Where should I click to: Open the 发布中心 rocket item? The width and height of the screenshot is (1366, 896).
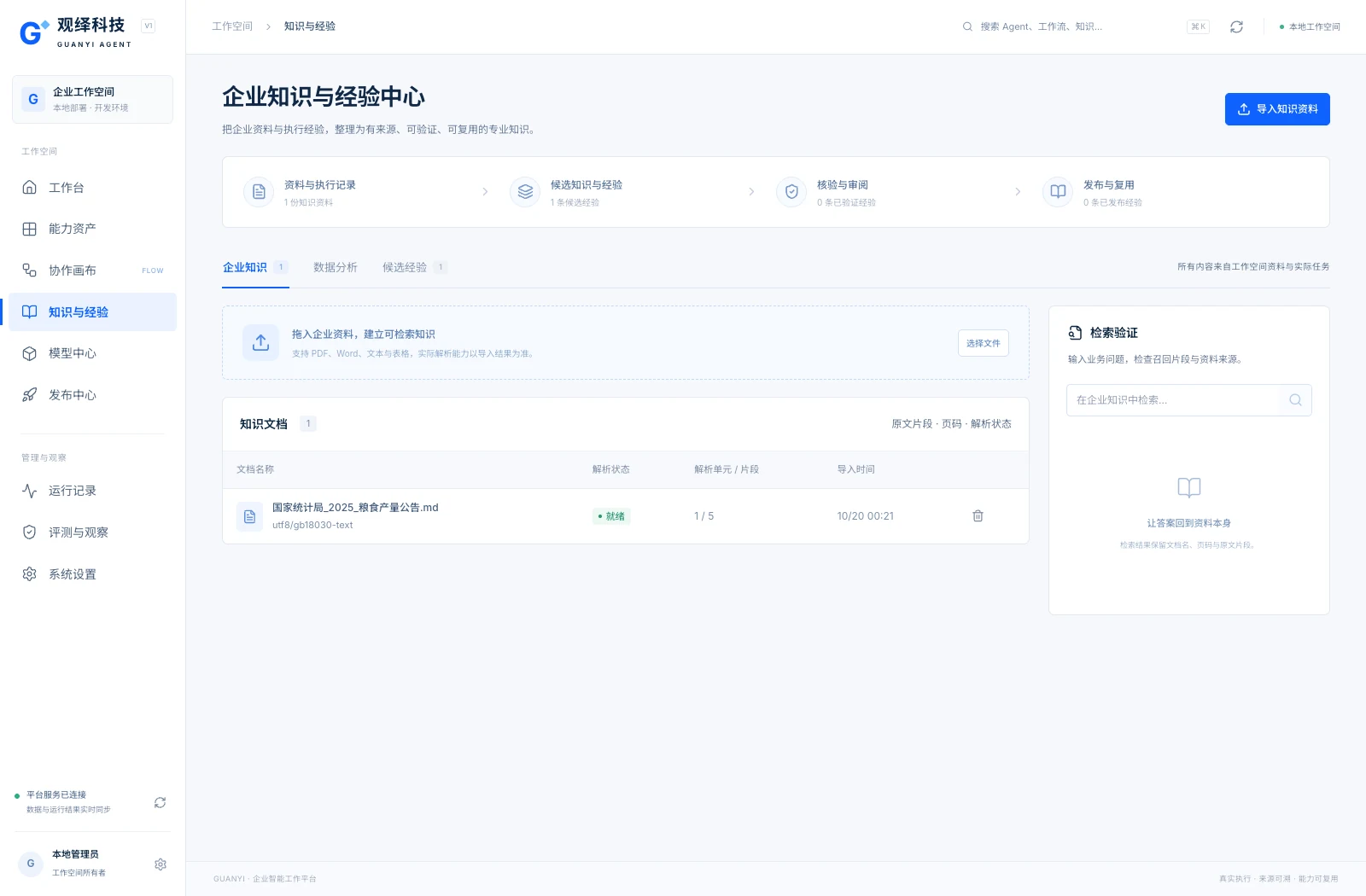[x=92, y=395]
